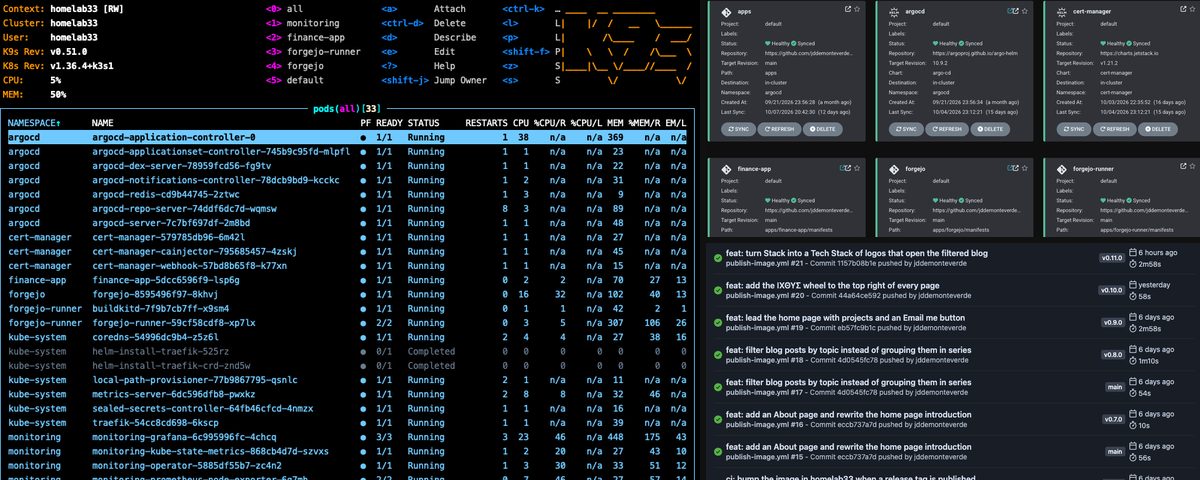Select argocd-application-controller-0 pod row in k9s

pos(346,136)
